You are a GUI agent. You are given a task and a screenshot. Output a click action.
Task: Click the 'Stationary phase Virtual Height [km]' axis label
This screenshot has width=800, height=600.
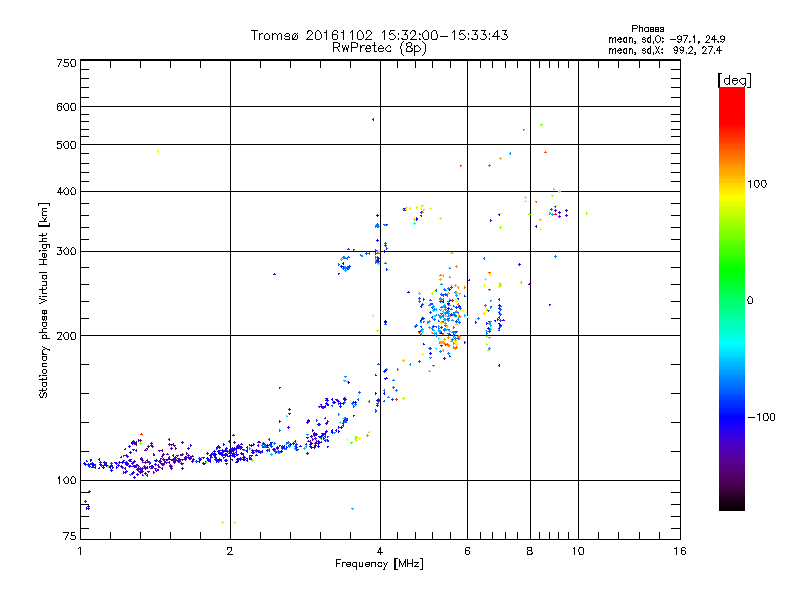coord(43,301)
